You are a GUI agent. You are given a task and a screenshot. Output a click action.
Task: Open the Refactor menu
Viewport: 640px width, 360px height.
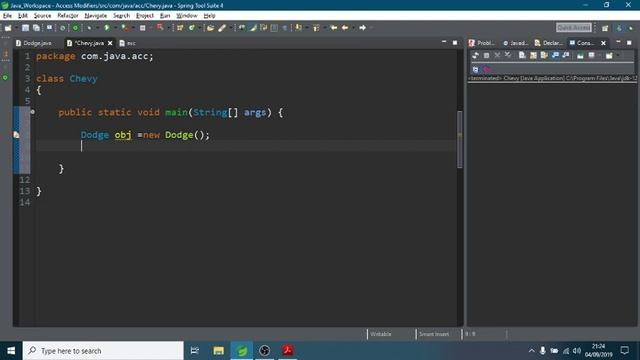point(68,16)
